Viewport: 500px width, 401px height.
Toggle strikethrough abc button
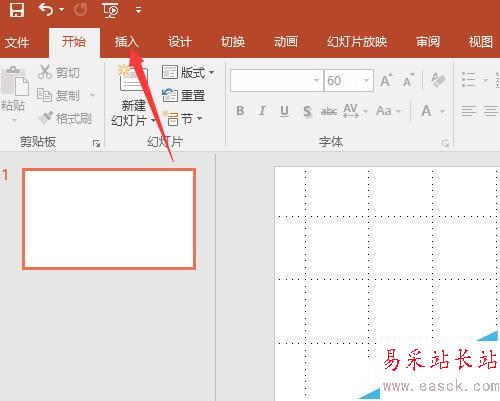pyautogui.click(x=329, y=111)
